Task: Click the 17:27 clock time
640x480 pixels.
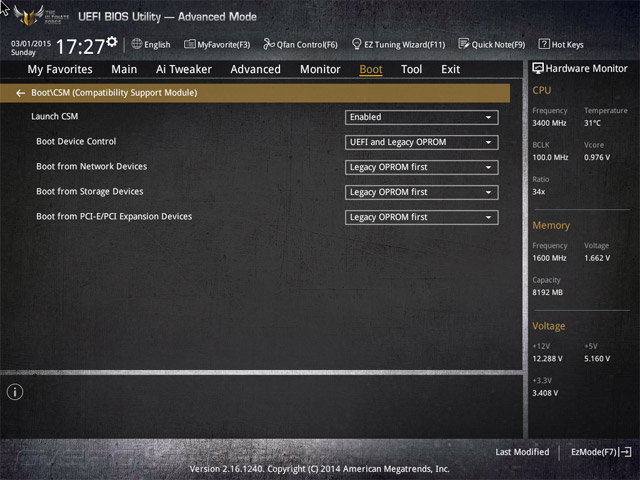Action: pos(80,47)
